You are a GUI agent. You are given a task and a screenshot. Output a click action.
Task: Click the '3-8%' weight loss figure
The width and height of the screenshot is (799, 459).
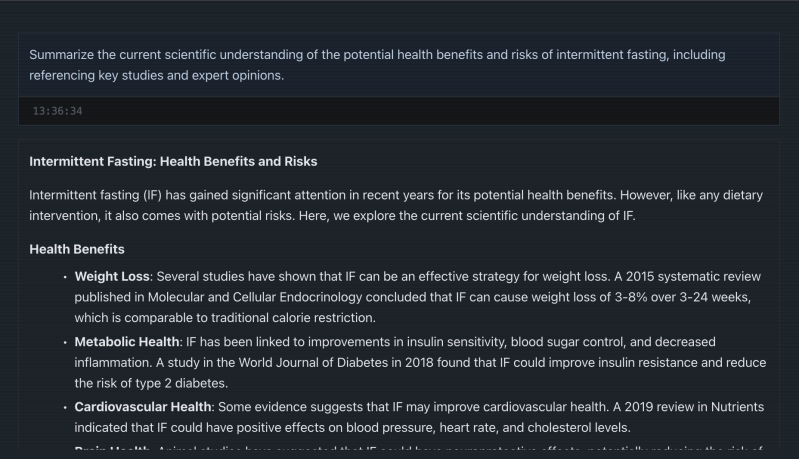[x=631, y=297]
